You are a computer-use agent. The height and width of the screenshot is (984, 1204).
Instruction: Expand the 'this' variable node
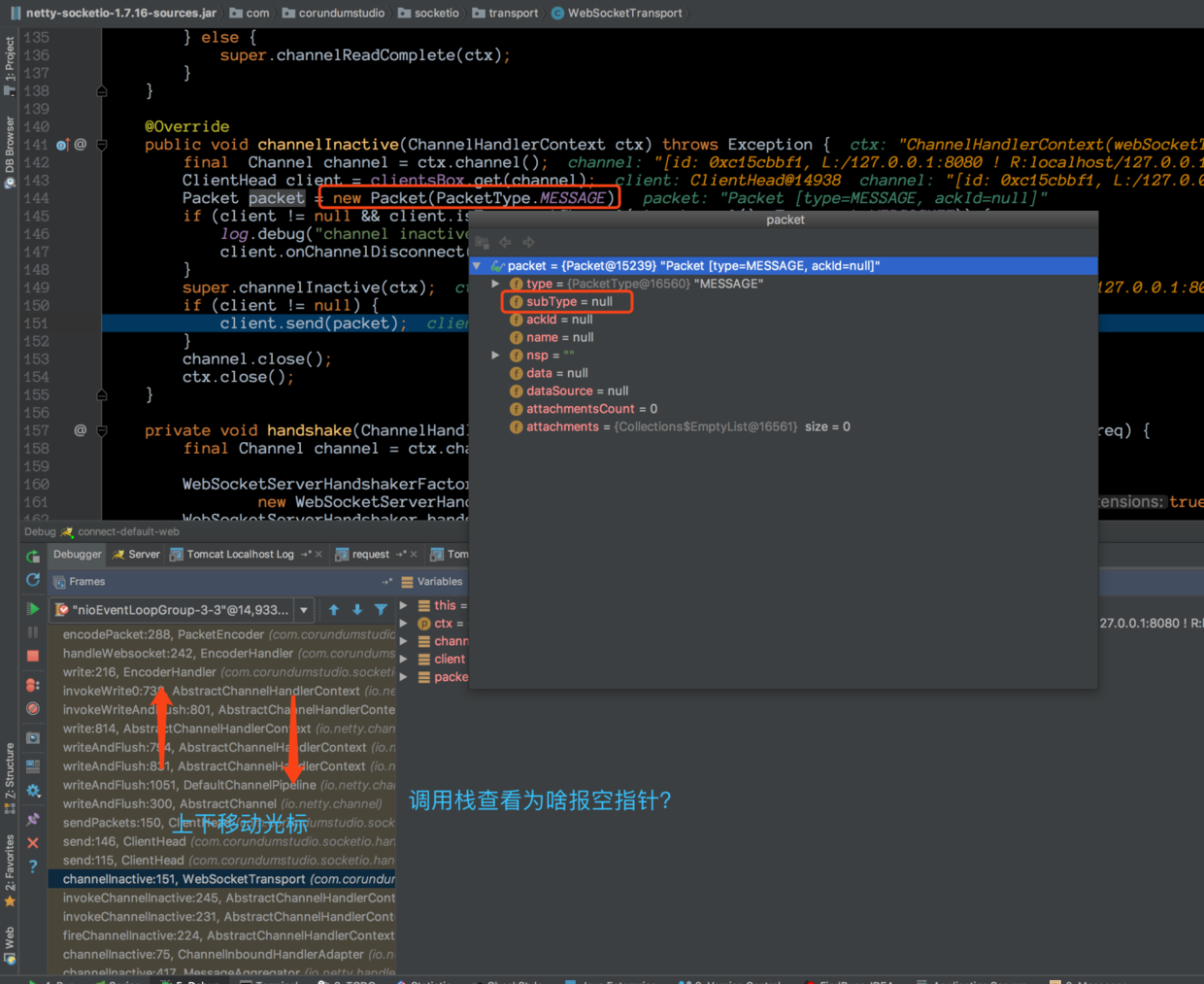click(x=404, y=605)
